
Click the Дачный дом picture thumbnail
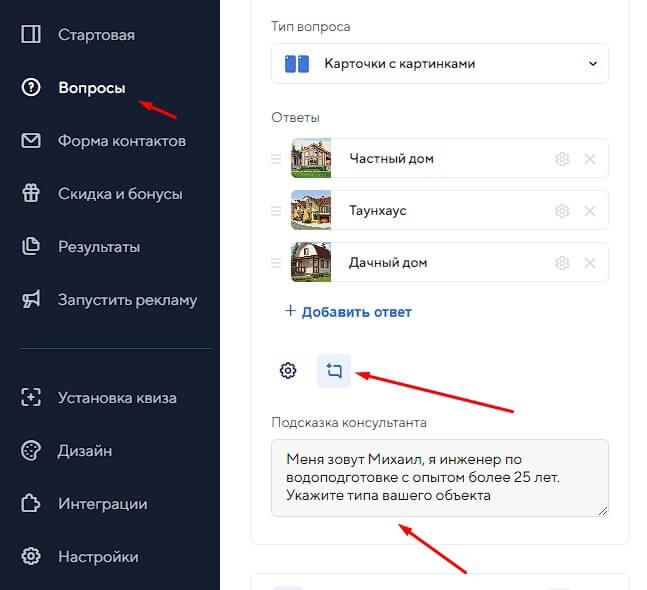[311, 263]
